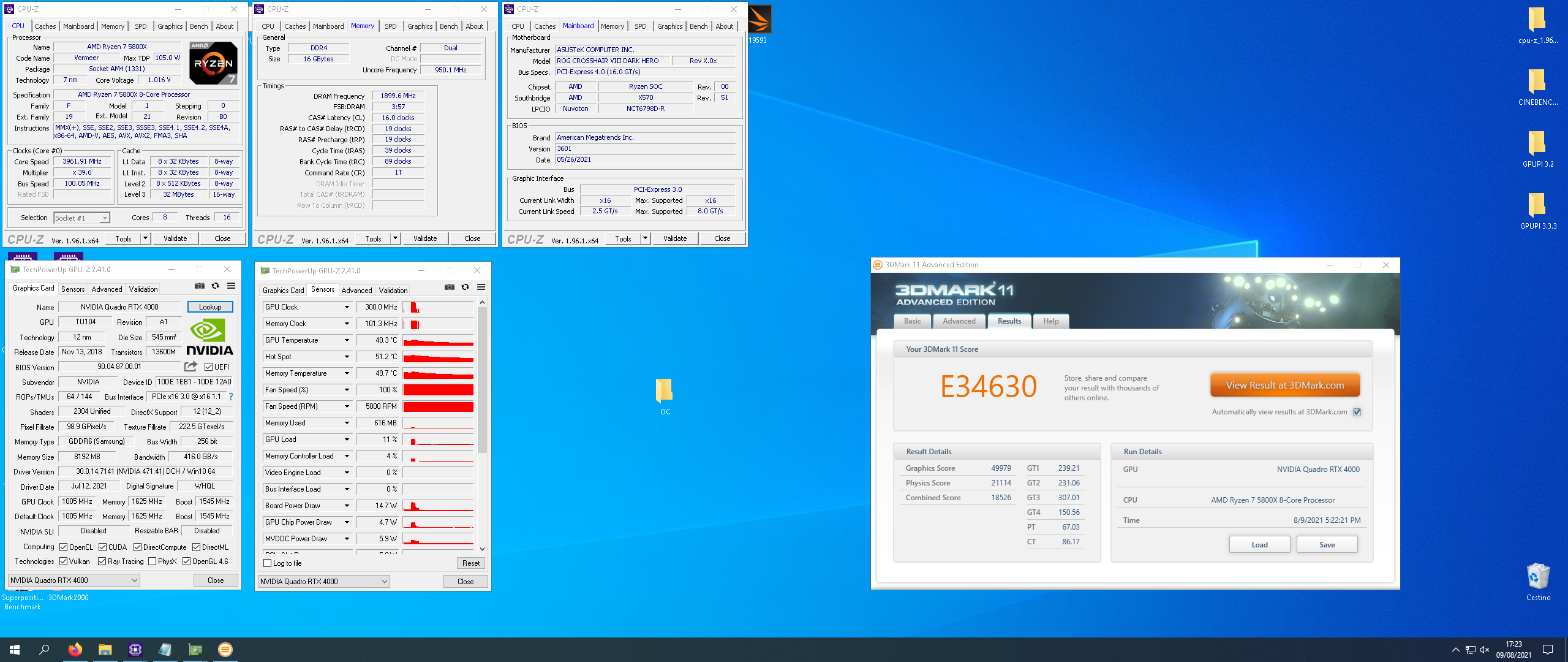Viewport: 1568px width, 662px height.
Task: Click Help tab in 3DMark 11
Action: 1050,321
